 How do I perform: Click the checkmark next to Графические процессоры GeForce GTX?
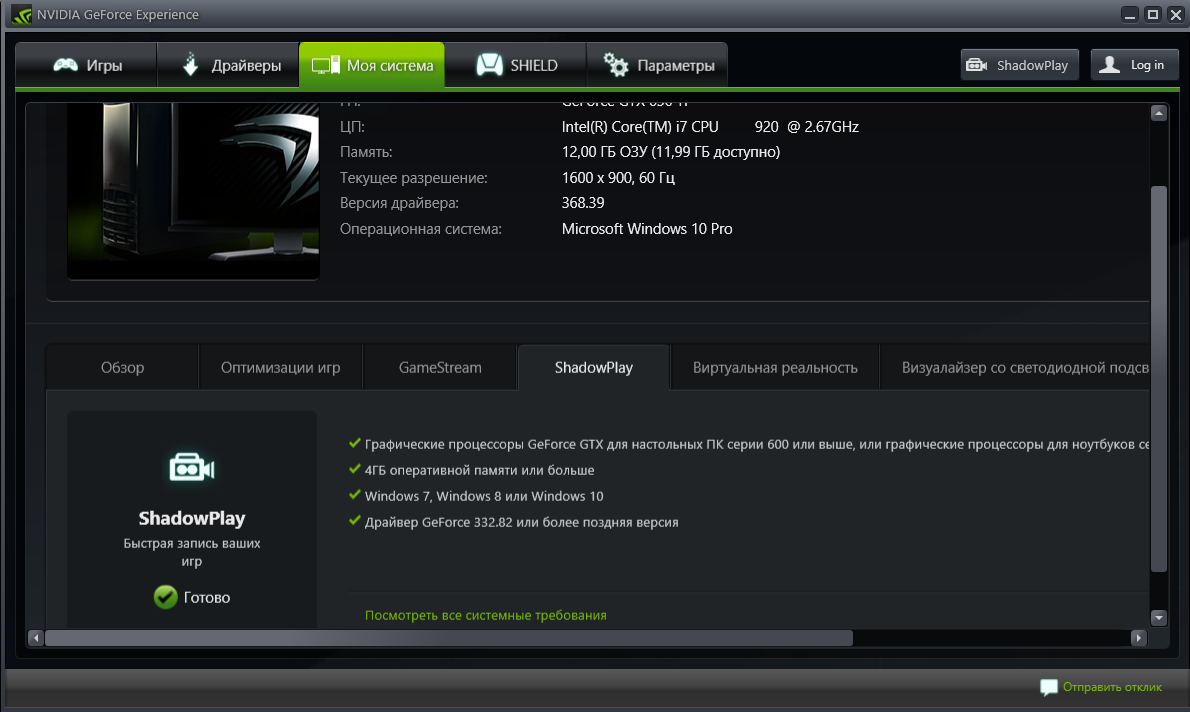pos(354,443)
